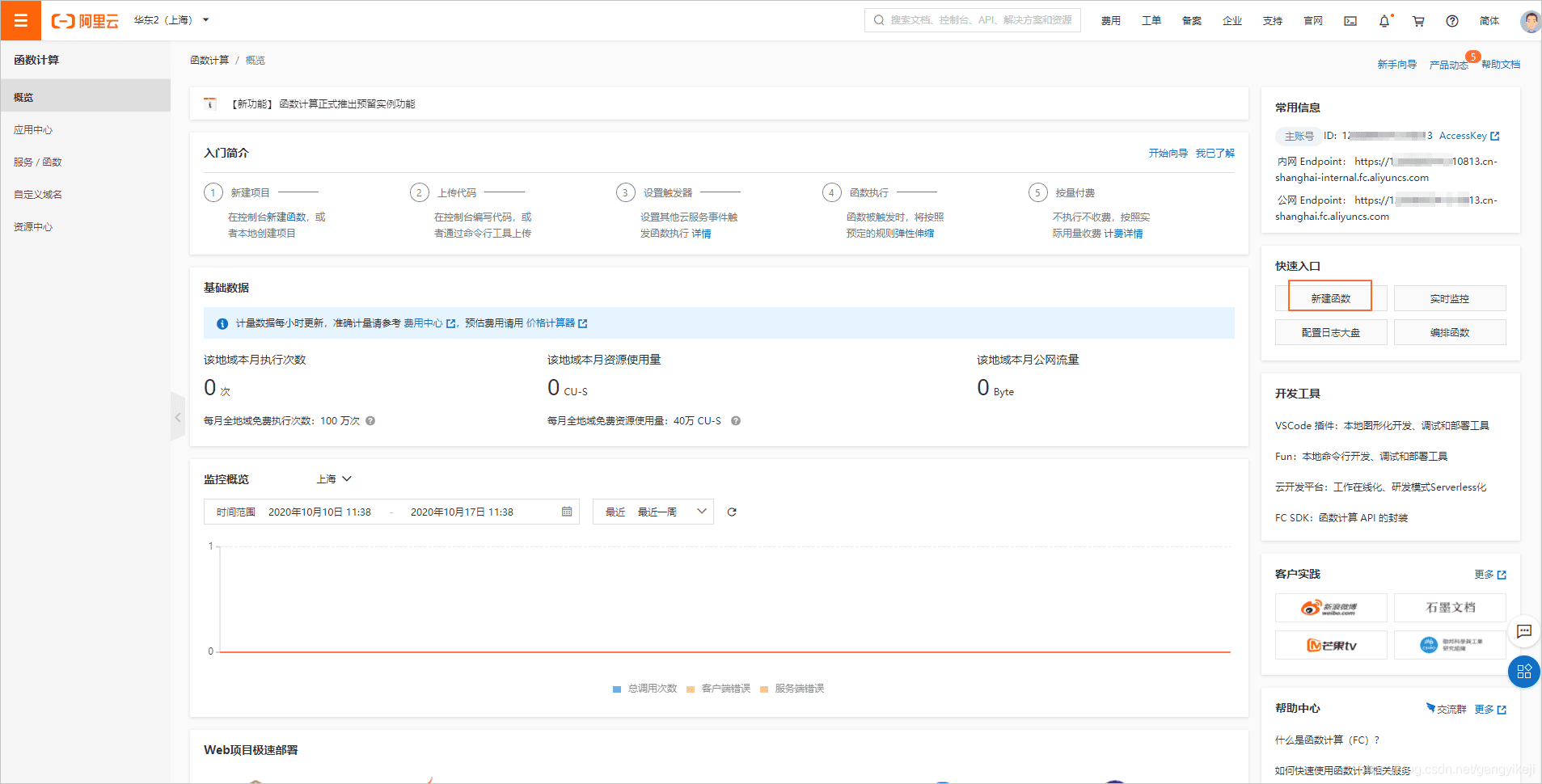Open the FC SDK link

[x=1341, y=518]
